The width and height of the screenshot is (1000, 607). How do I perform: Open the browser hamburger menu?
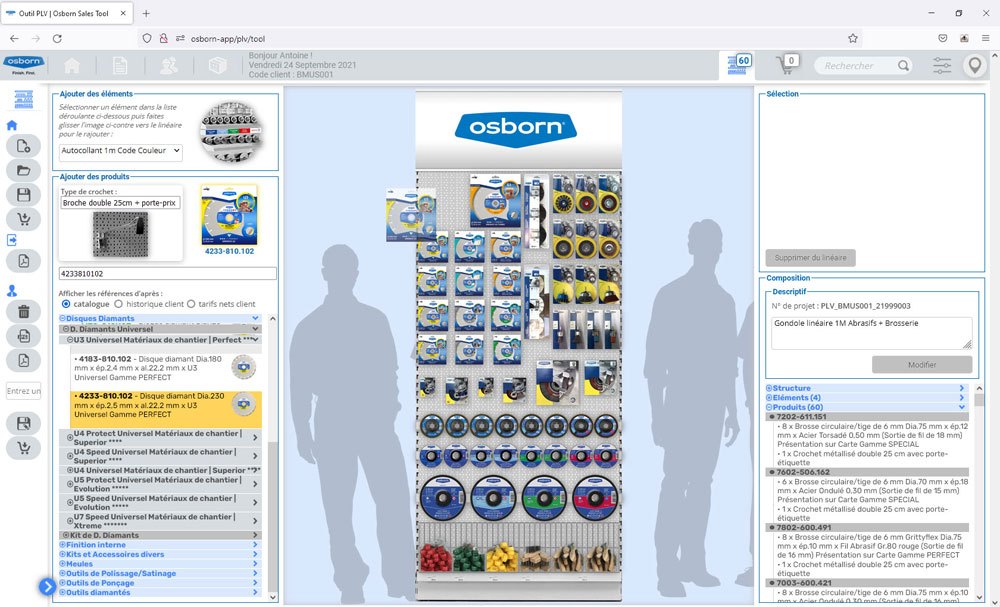(x=985, y=38)
